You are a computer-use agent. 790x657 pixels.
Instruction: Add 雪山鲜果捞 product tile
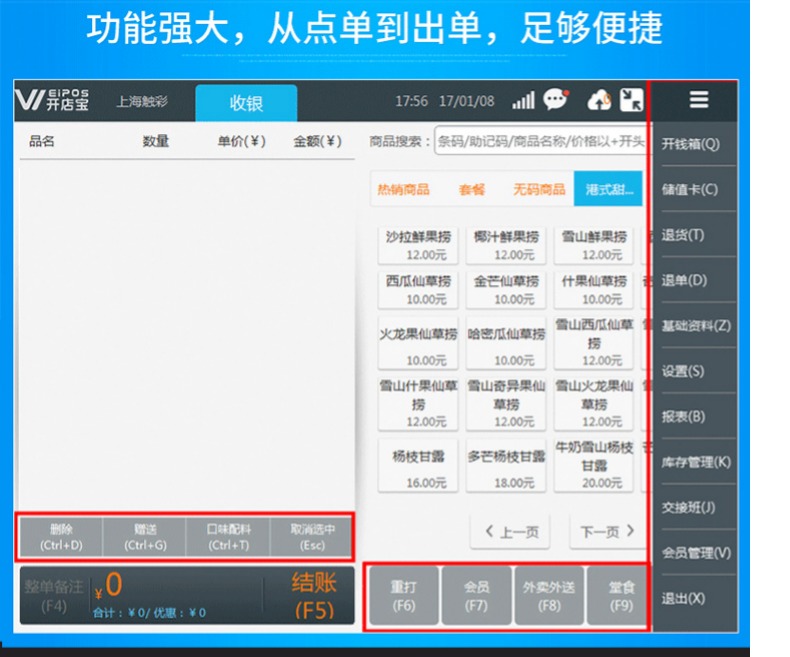pos(594,245)
